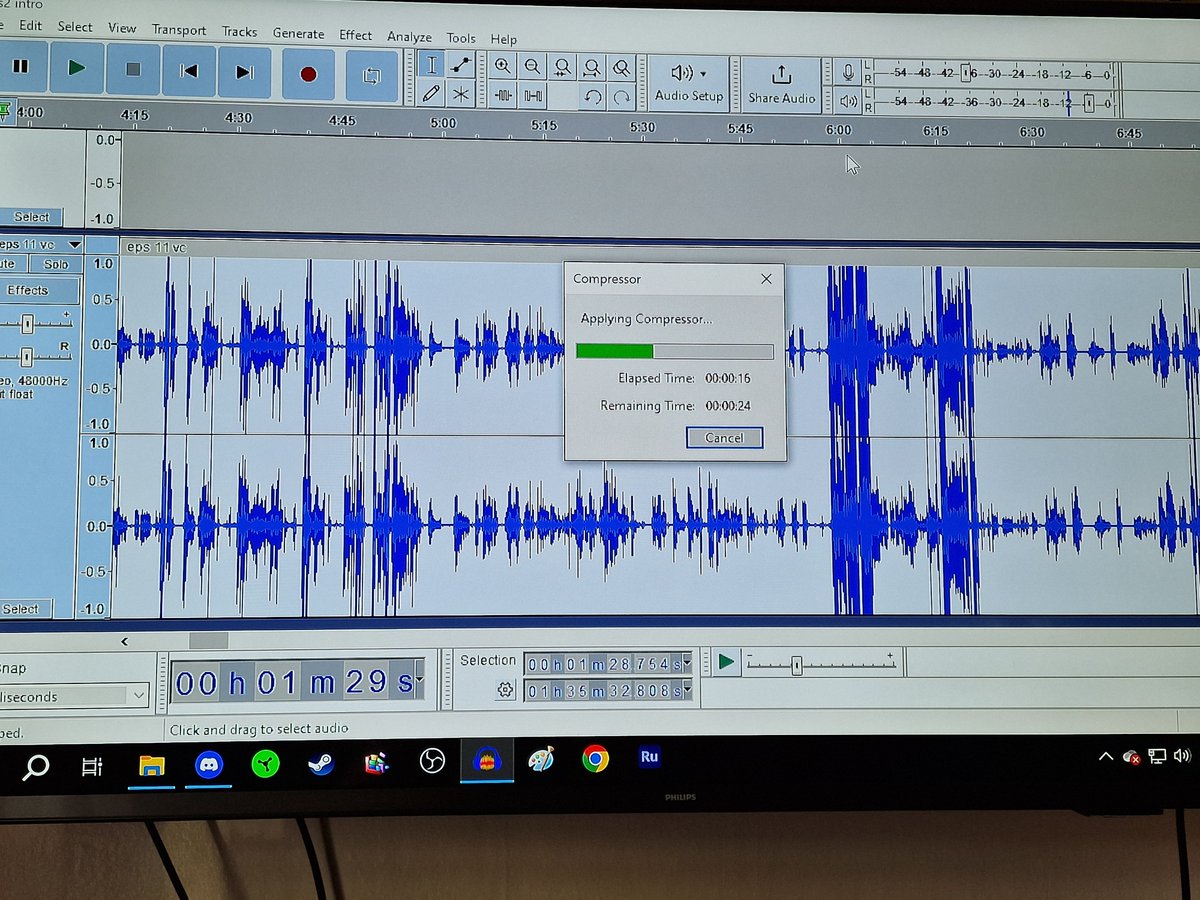The width and height of the screenshot is (1200, 900).
Task: Cancel the Compressor effect processing
Action: coord(724,438)
